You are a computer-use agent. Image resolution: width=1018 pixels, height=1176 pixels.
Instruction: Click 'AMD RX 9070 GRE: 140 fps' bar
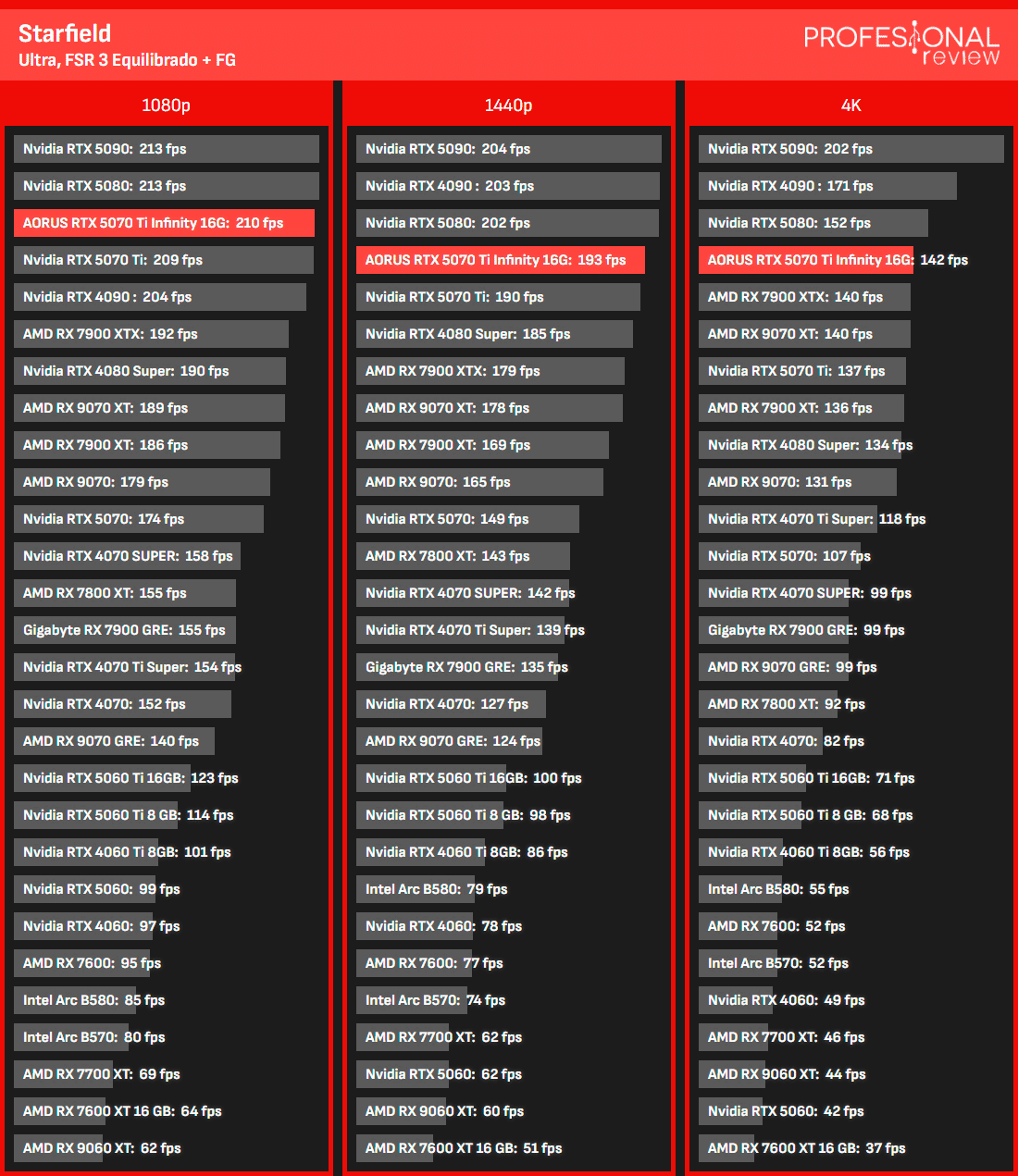point(114,741)
